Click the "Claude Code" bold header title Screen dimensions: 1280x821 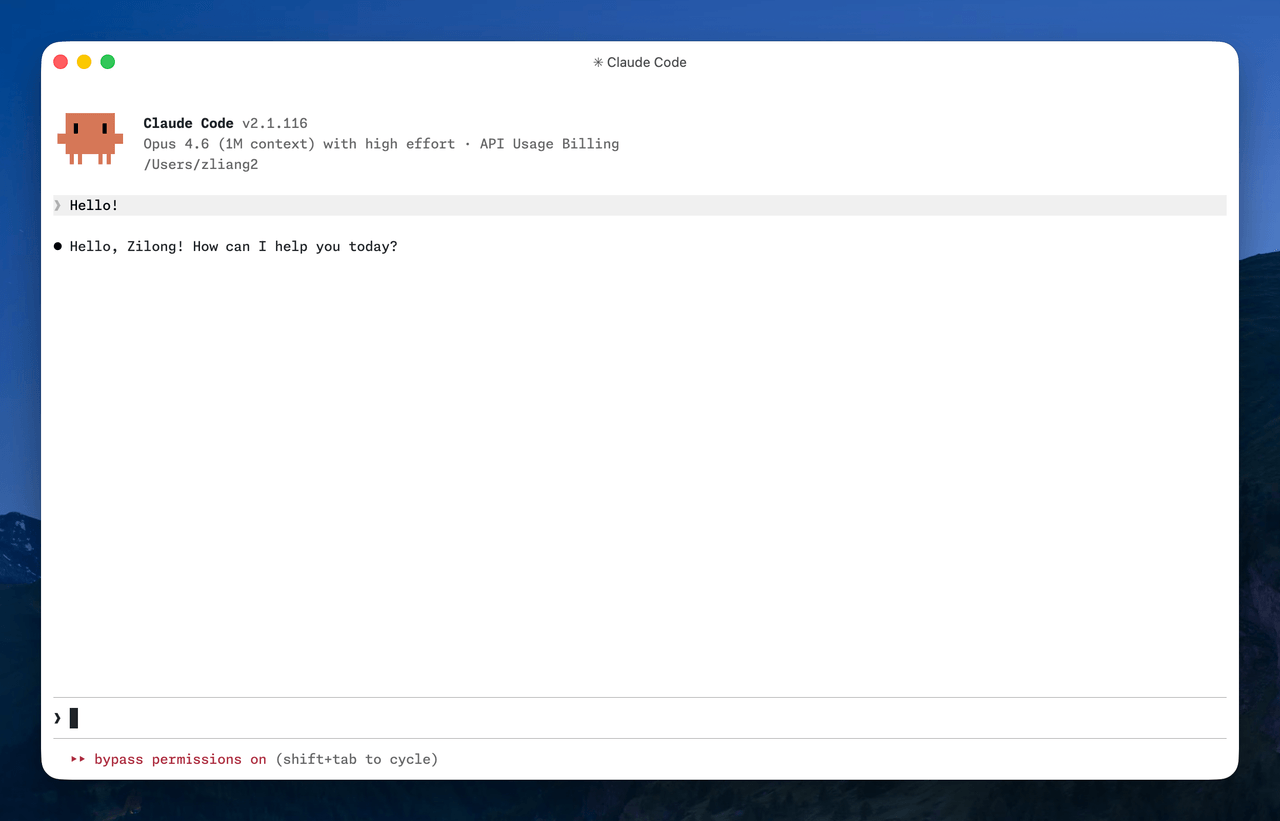188,123
